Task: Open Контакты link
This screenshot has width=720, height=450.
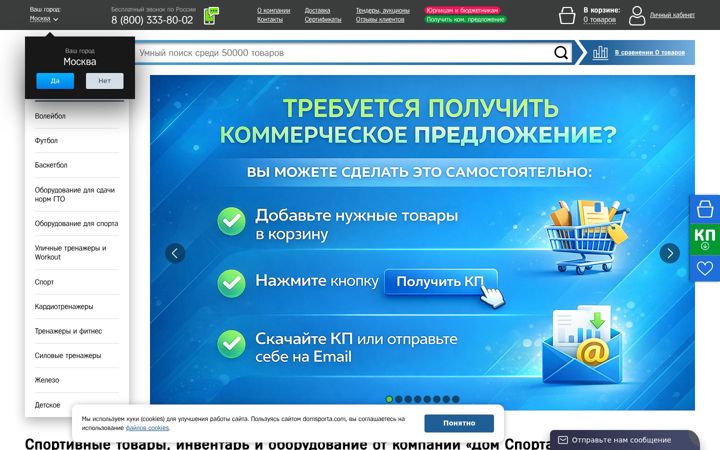Action: coord(270,19)
